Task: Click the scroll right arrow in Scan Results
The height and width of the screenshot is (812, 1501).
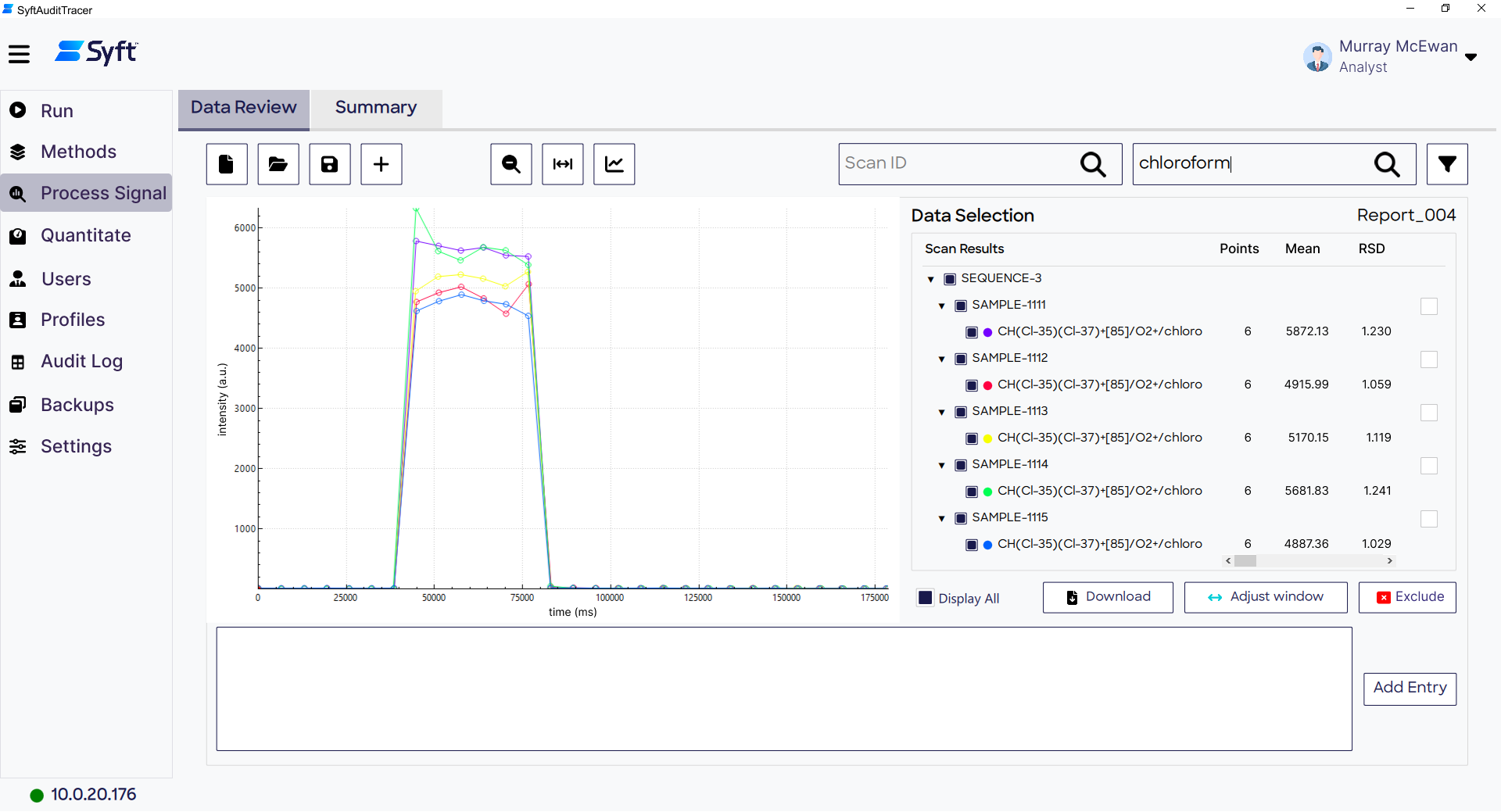Action: 1389,561
